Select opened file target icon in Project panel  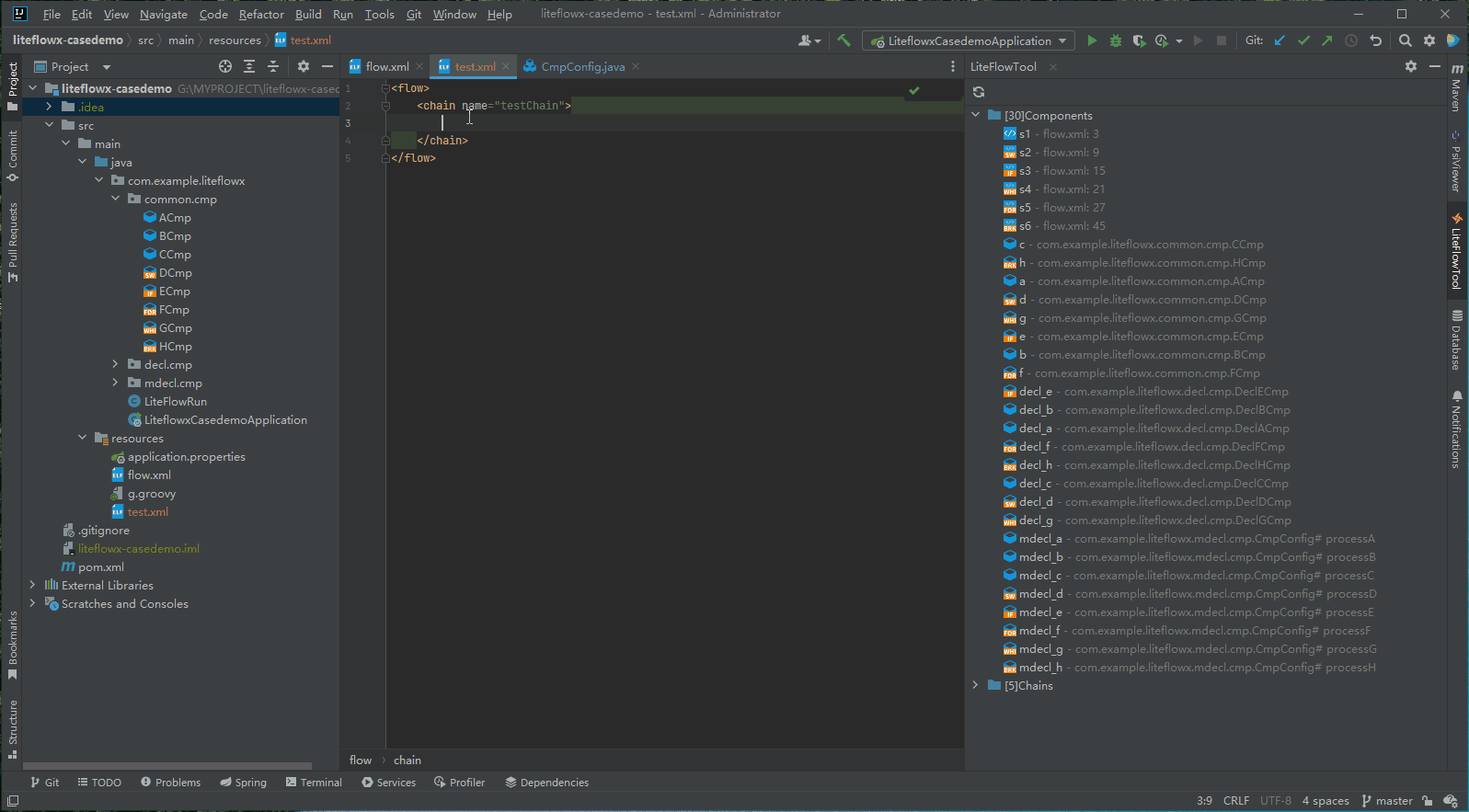tap(225, 66)
